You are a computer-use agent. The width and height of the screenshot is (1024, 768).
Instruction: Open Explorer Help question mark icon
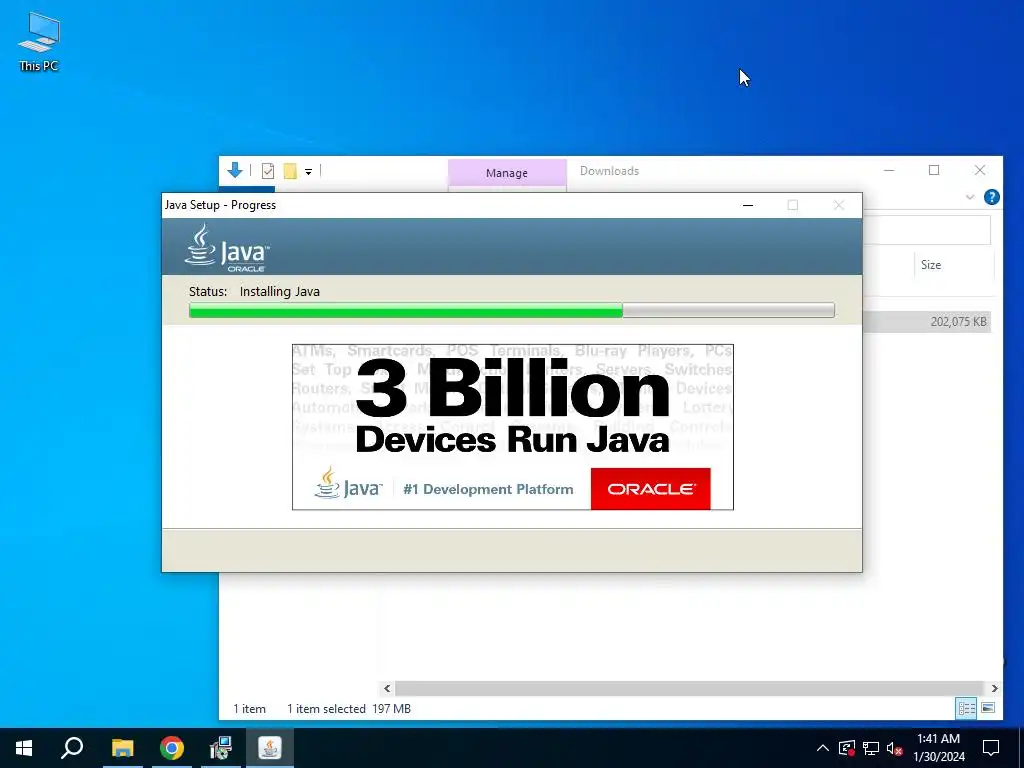[991, 197]
